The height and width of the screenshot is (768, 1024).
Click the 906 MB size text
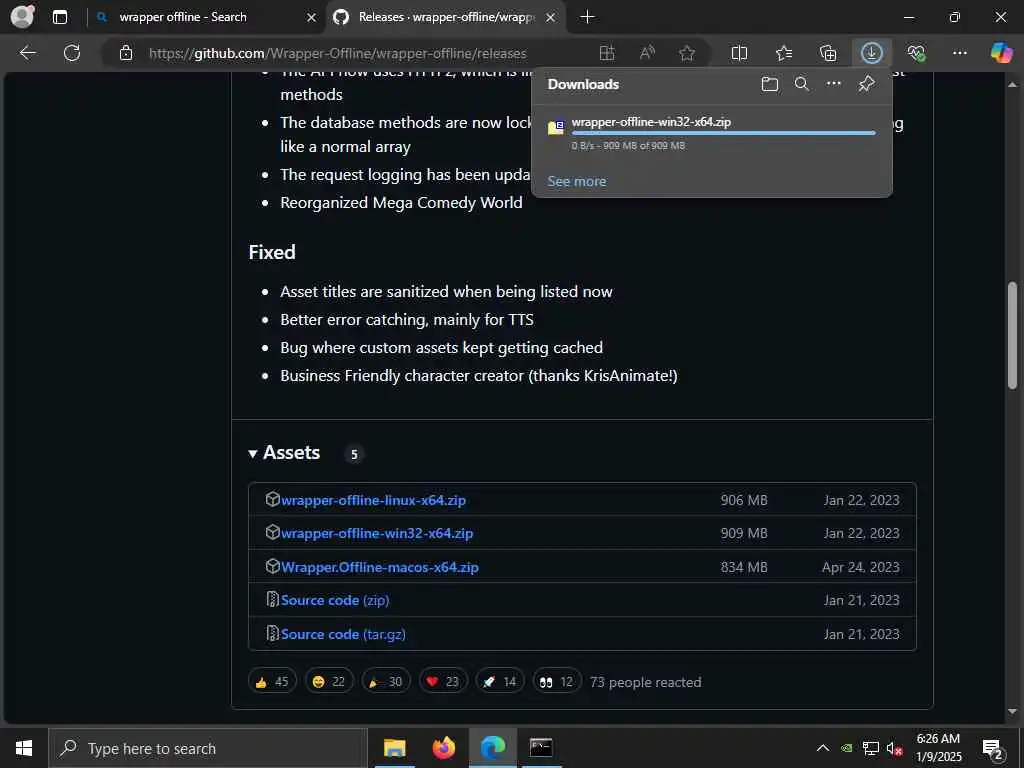pyautogui.click(x=744, y=500)
